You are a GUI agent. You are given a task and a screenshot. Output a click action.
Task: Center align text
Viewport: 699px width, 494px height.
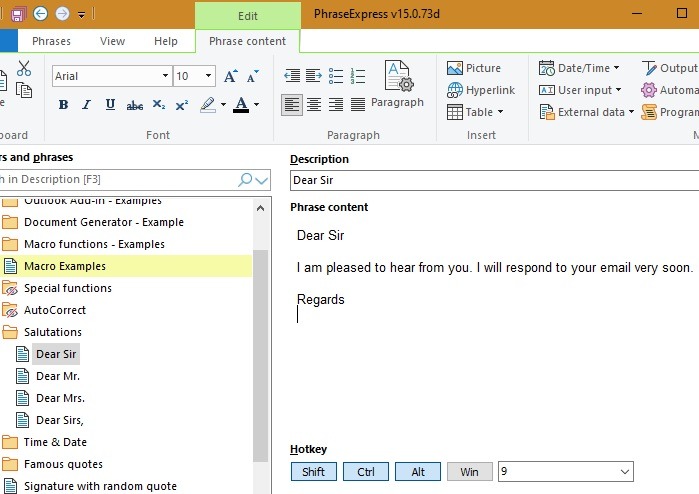(314, 105)
